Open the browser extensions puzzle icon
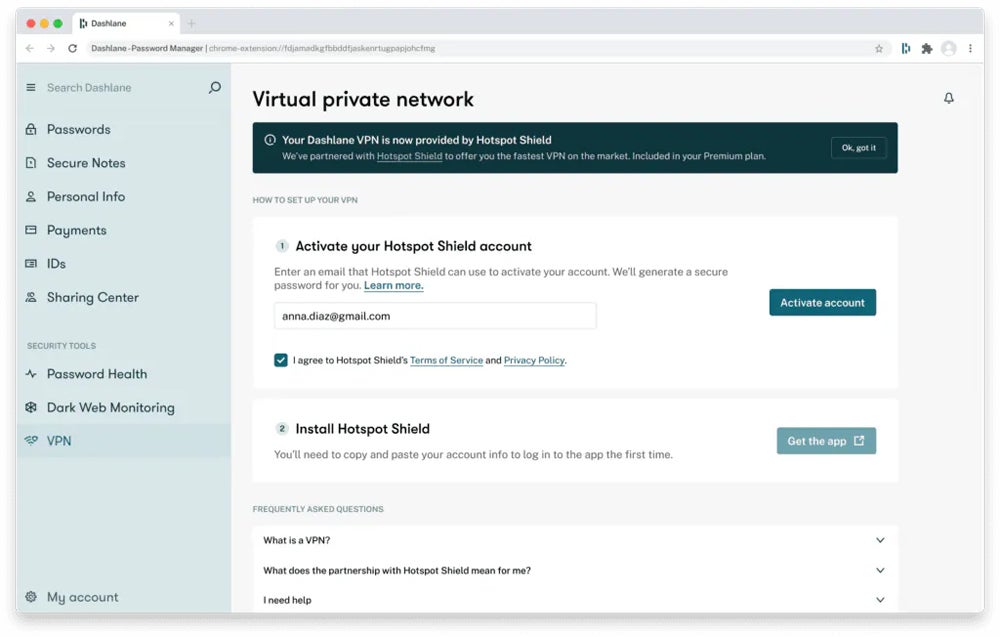 [927, 48]
